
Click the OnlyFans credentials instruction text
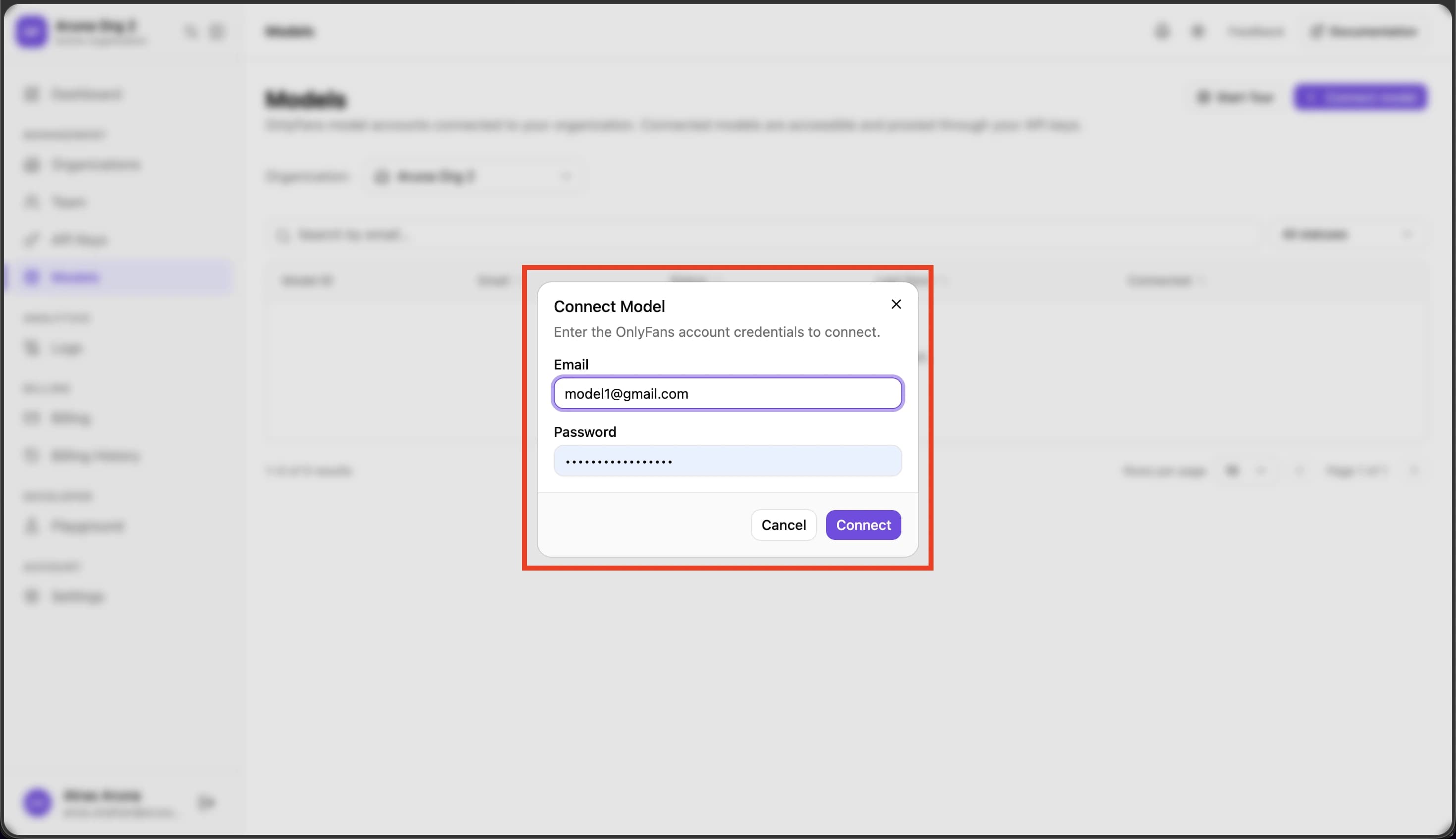[x=717, y=332]
